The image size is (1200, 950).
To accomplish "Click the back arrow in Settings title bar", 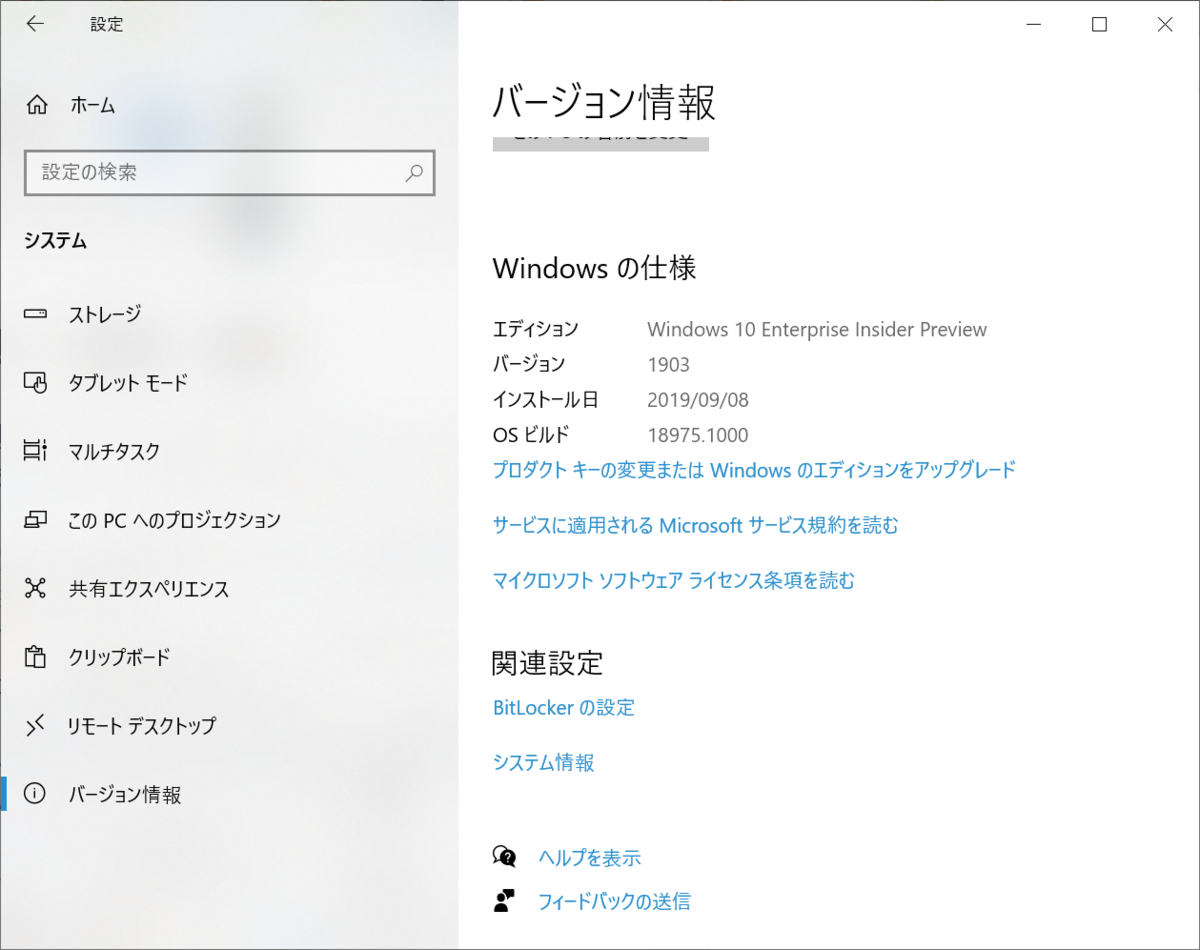I will 35,25.
